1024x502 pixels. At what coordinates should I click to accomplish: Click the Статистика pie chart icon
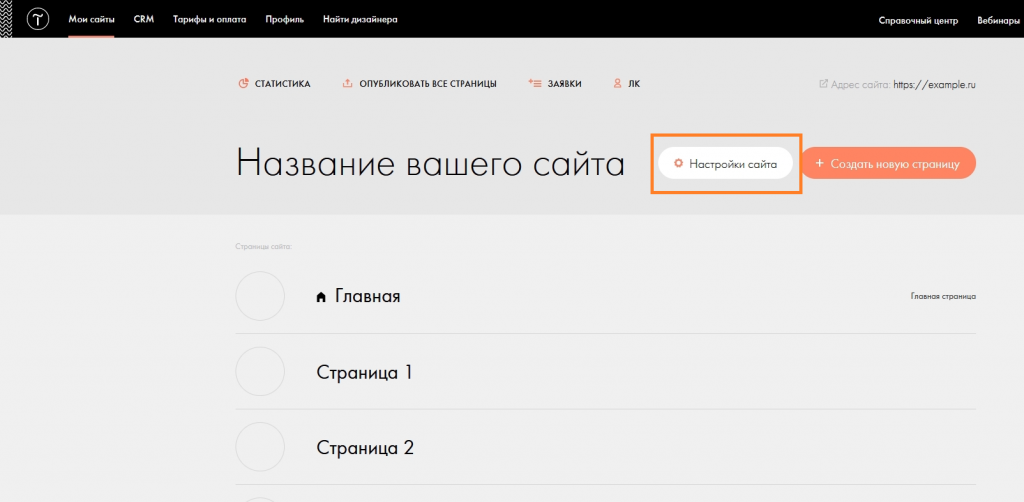click(x=244, y=84)
